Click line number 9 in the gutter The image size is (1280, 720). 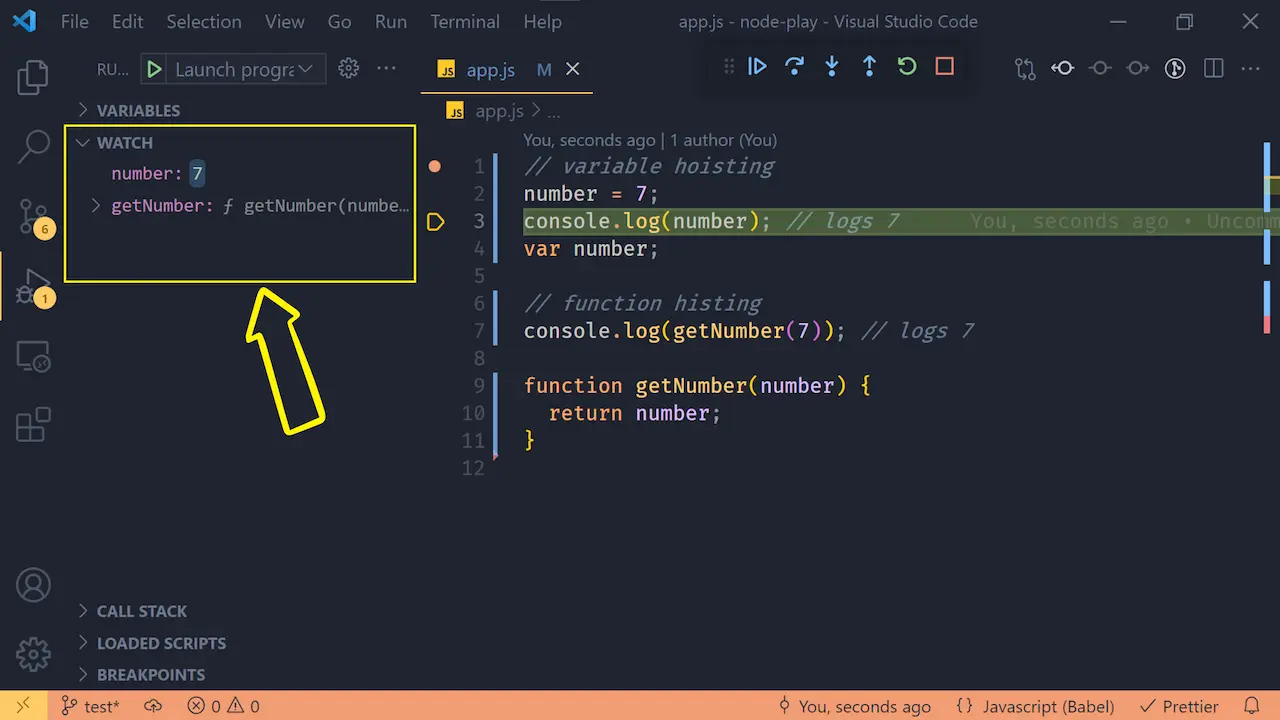click(x=478, y=386)
